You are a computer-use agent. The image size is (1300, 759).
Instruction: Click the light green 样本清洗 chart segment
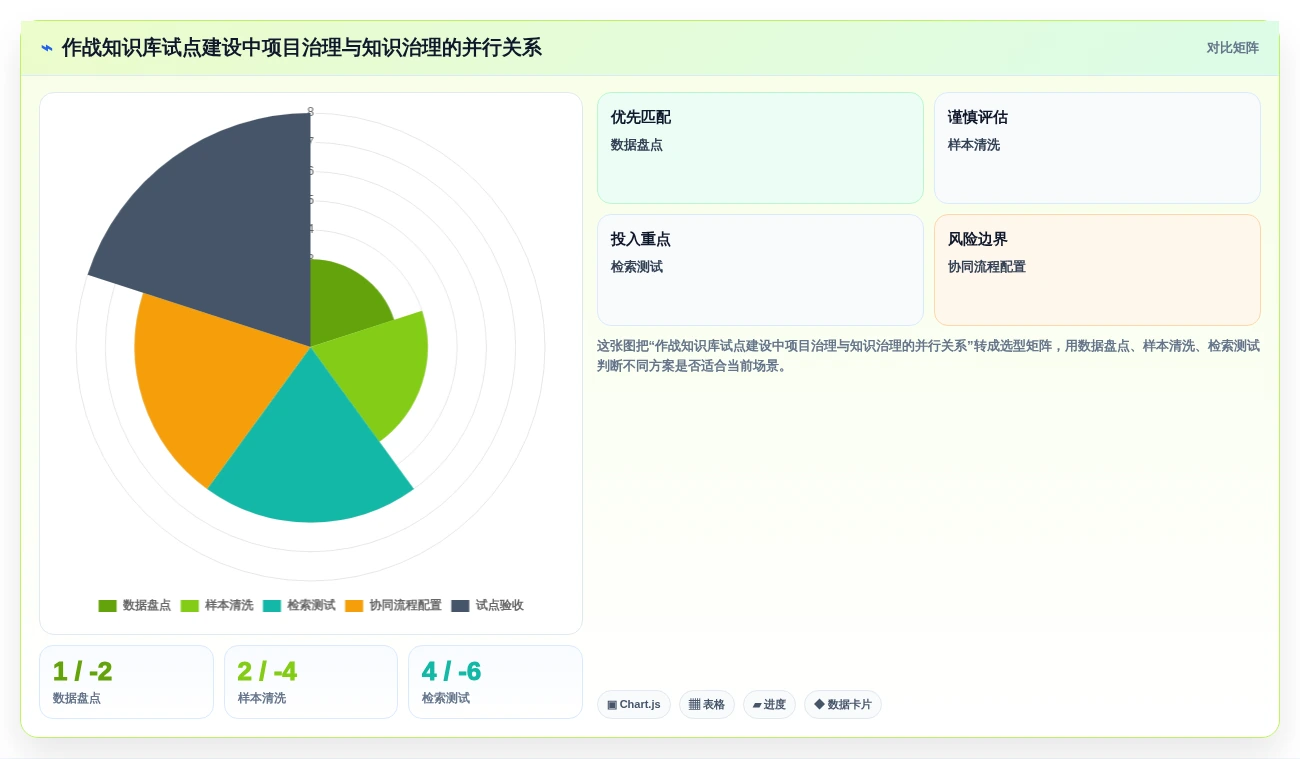pyautogui.click(x=380, y=370)
